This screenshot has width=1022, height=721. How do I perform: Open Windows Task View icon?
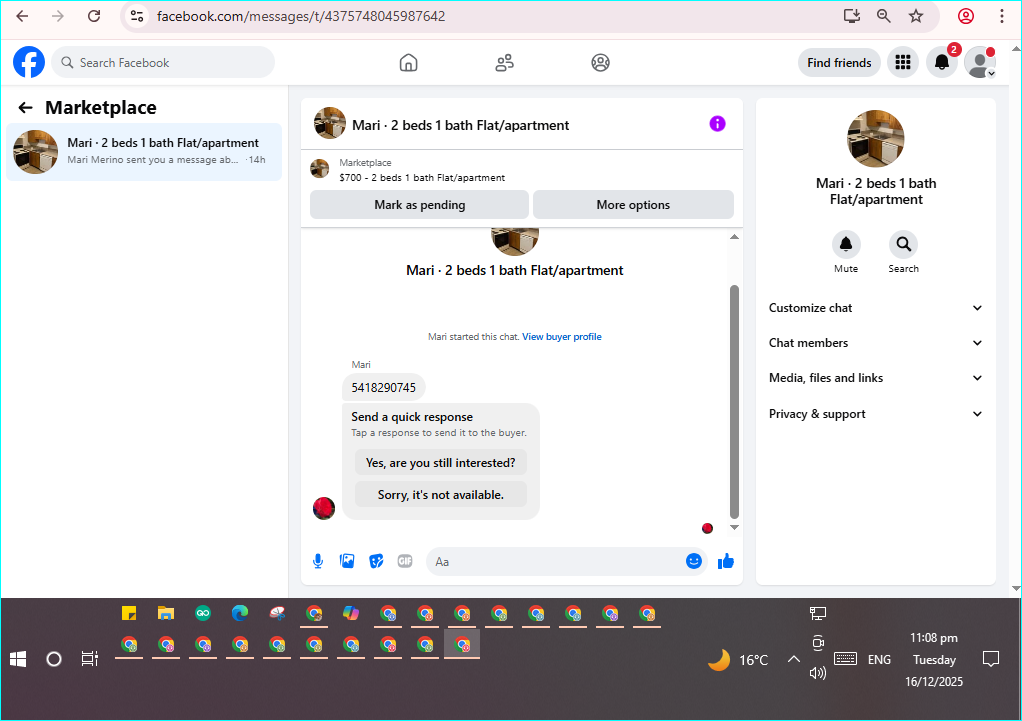(x=89, y=659)
